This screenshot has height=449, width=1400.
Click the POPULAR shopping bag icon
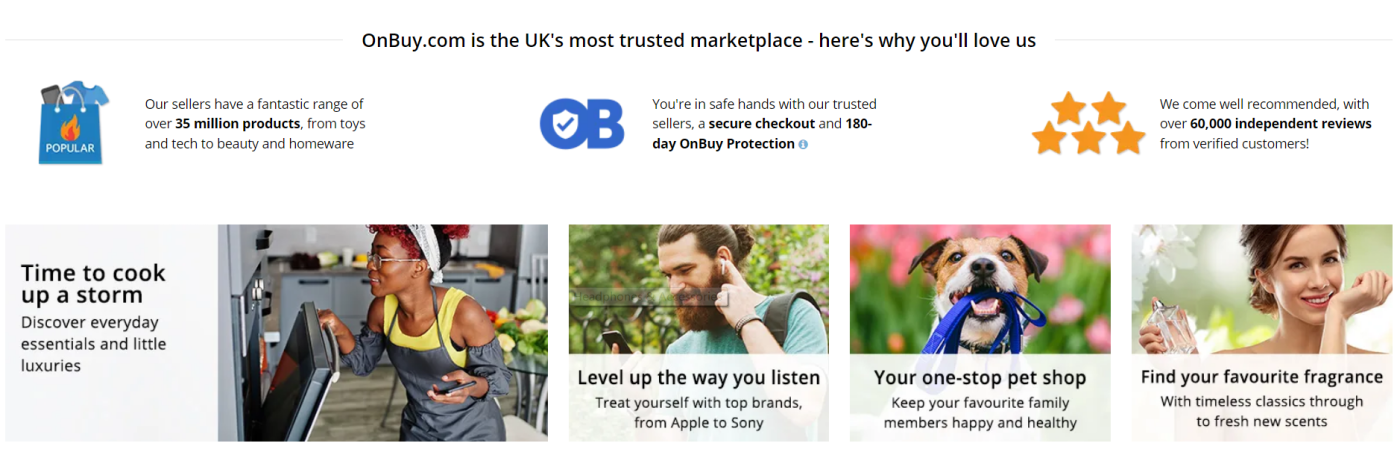(72, 124)
